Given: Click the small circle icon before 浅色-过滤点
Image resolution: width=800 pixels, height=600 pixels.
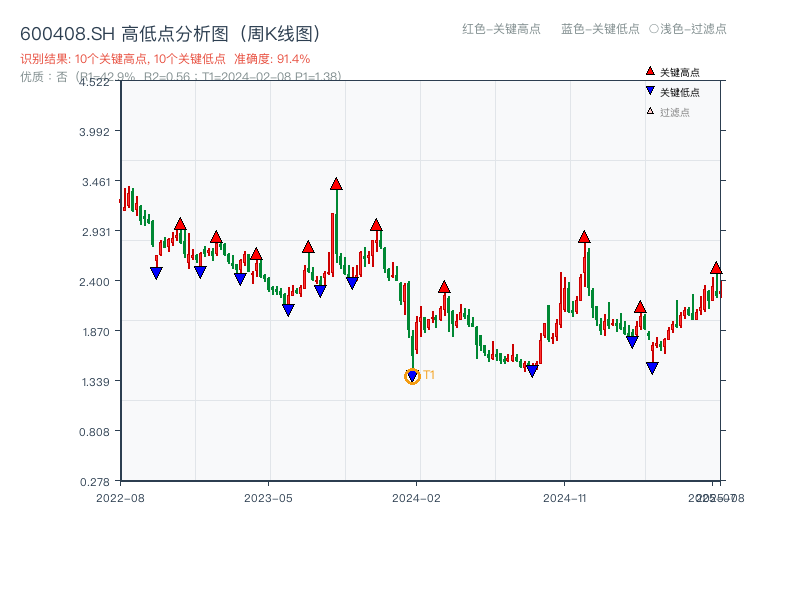Looking at the screenshot, I should tap(654, 29).
